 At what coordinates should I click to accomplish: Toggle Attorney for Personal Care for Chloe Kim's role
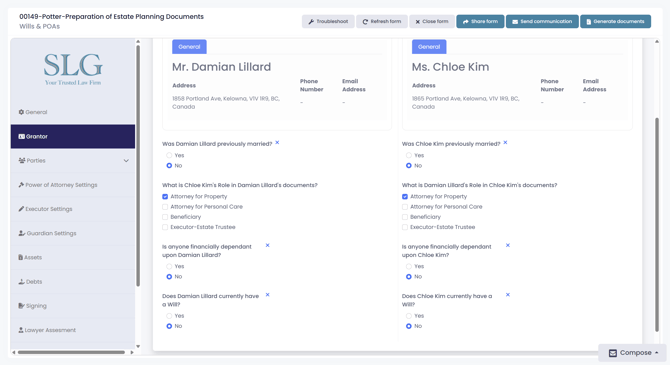point(165,207)
